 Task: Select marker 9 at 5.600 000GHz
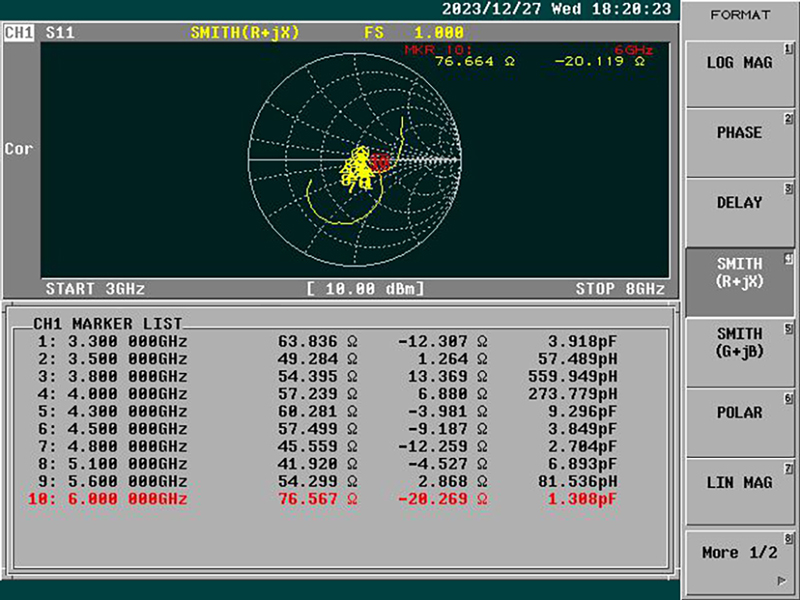click(x=112, y=482)
